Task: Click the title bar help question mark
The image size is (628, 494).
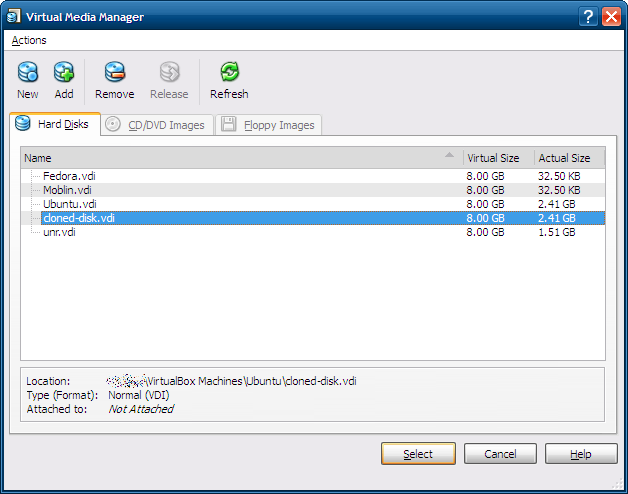Action: coord(588,17)
